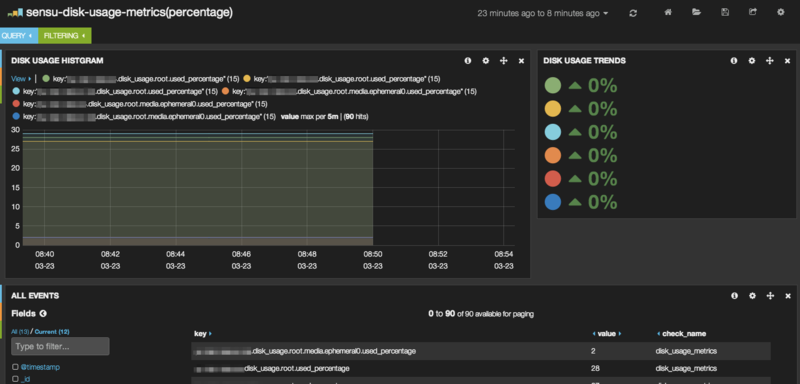800x384 pixels.
Task: Click the @timestamp field name
Action: [40, 367]
